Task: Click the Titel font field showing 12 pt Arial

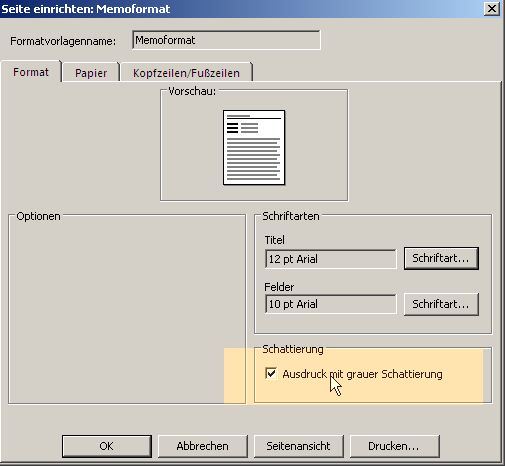Action: (331, 259)
